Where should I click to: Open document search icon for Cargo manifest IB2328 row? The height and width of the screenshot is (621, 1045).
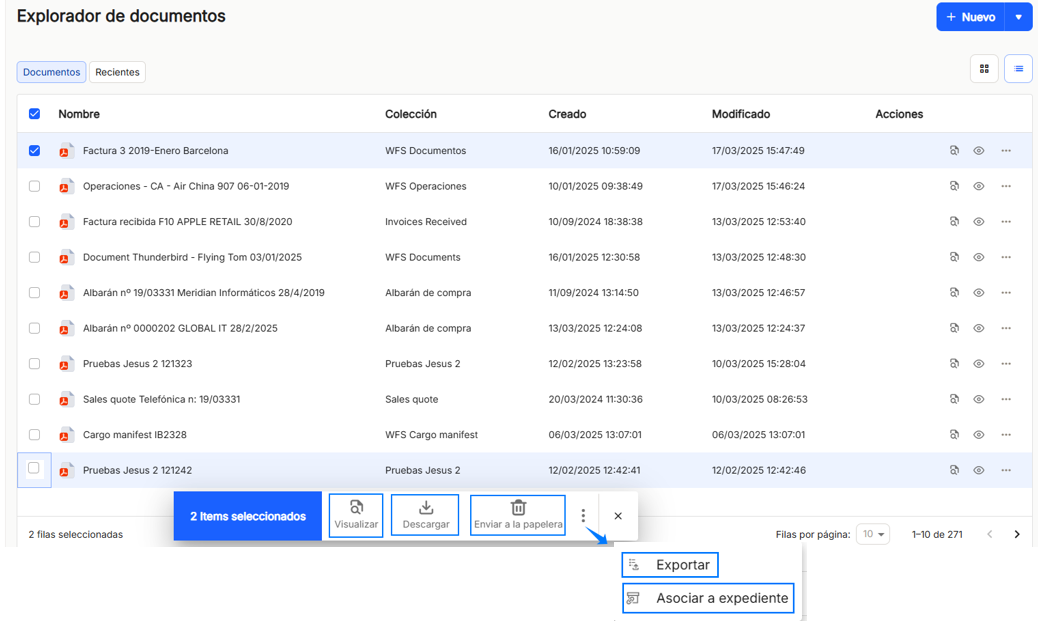coord(954,434)
